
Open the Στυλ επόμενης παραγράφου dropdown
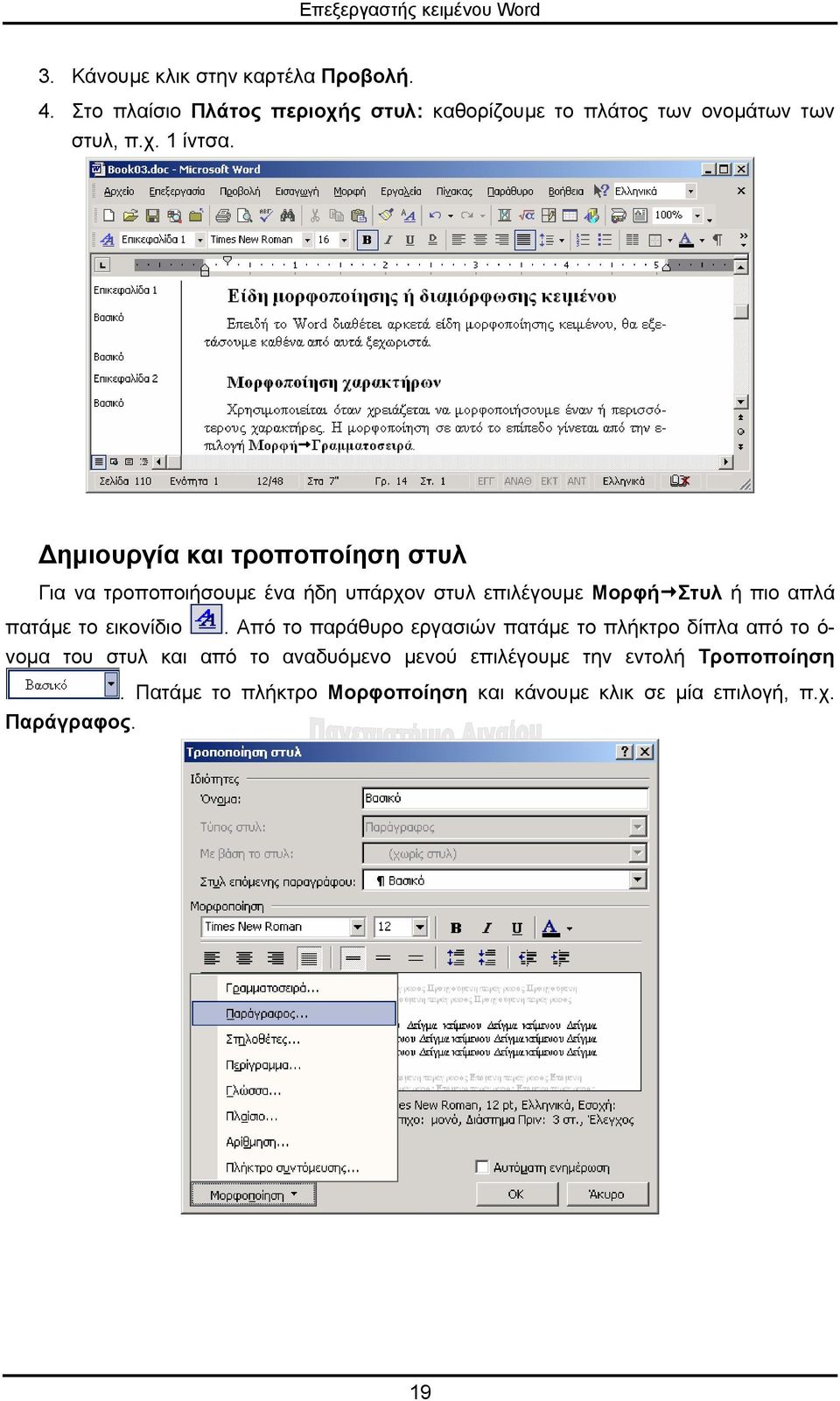pos(638,879)
